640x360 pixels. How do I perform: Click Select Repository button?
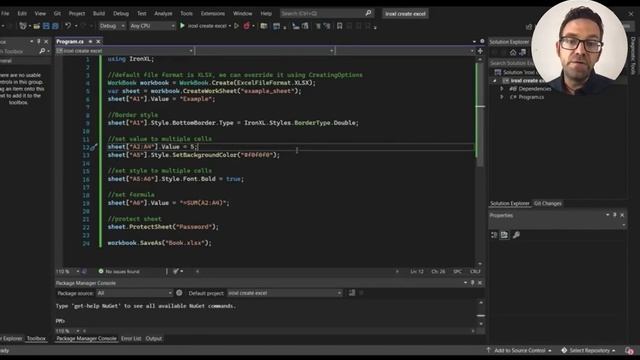(x=589, y=350)
